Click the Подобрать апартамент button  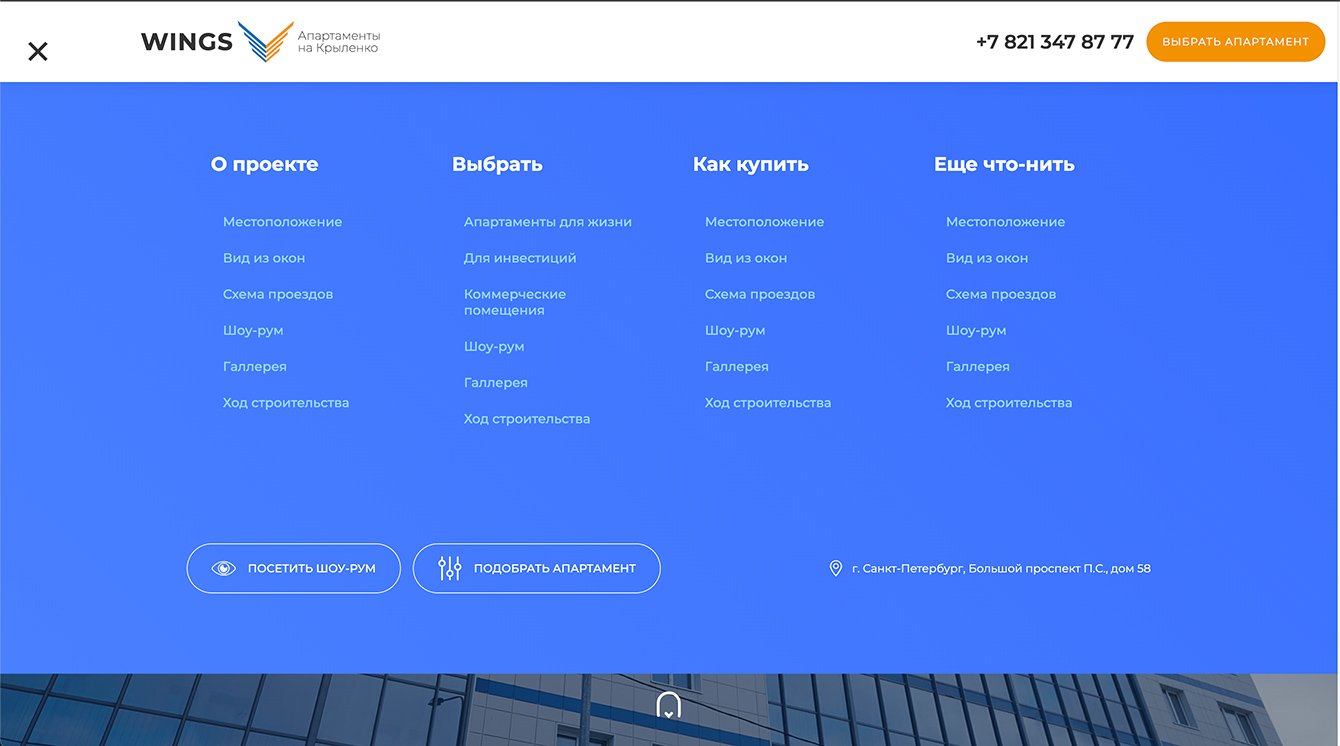point(536,568)
